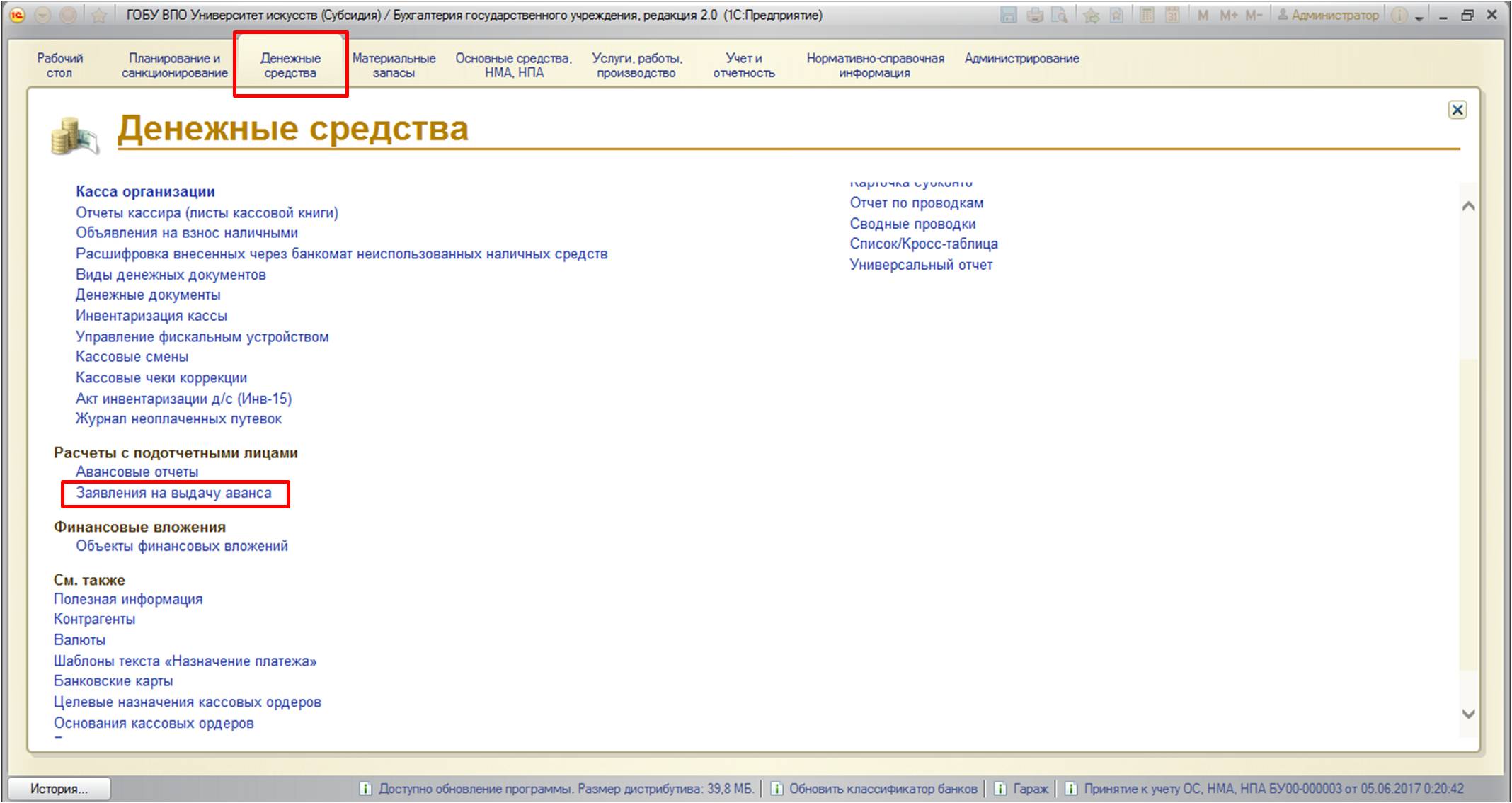This screenshot has width=1512, height=803.
Task: Click the Администратор user label
Action: point(1328,15)
